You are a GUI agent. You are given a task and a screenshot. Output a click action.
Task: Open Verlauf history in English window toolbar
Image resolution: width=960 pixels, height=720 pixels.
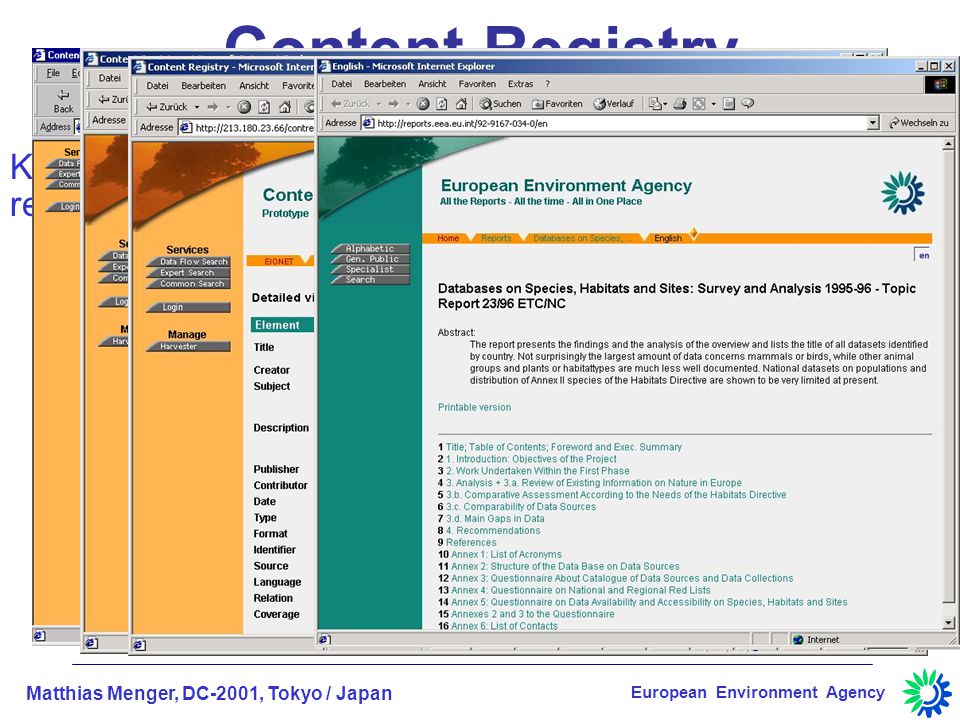(x=614, y=103)
